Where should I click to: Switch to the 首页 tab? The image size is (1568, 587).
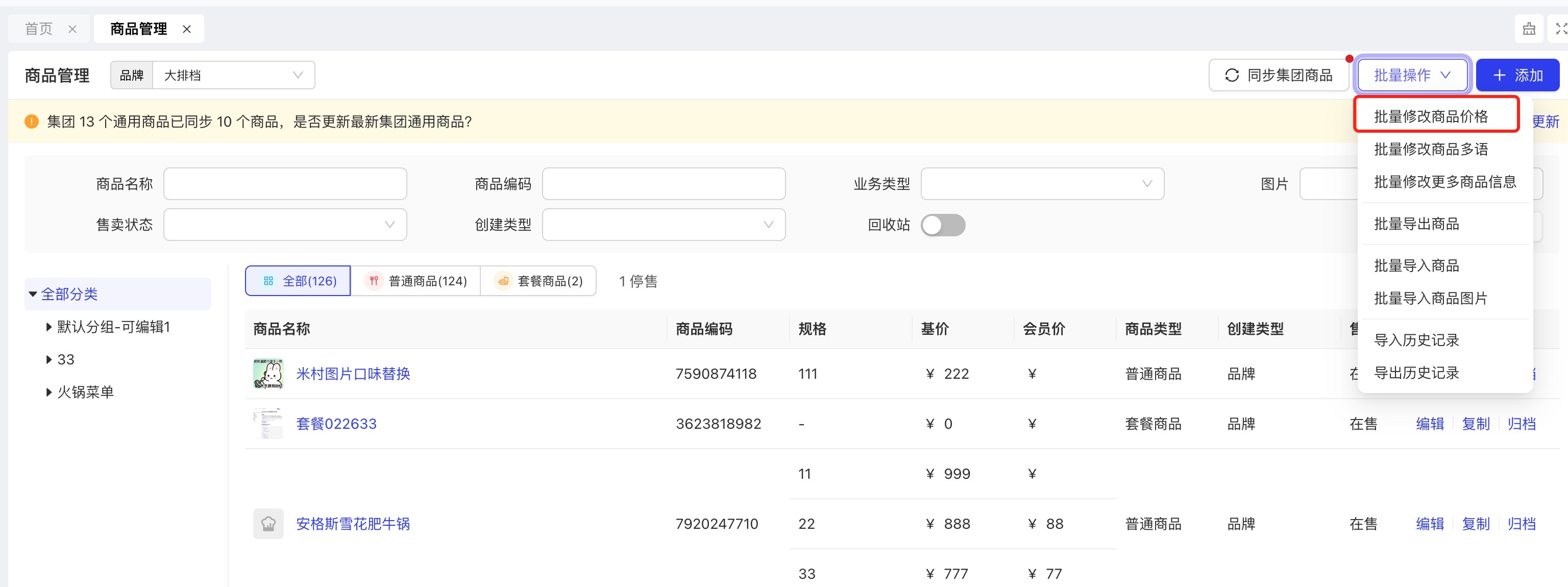(39, 29)
